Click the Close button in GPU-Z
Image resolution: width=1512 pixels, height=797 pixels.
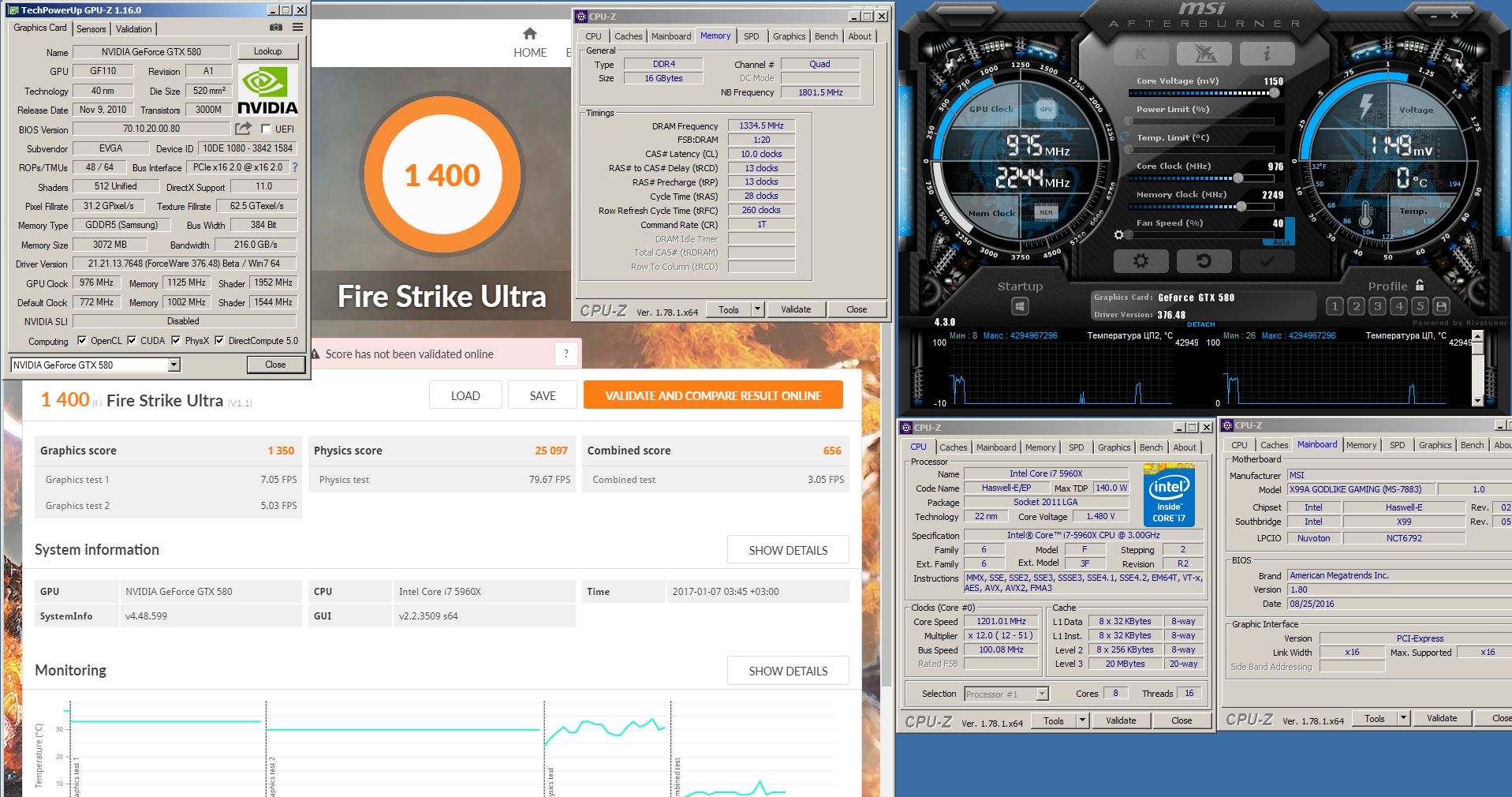(275, 365)
